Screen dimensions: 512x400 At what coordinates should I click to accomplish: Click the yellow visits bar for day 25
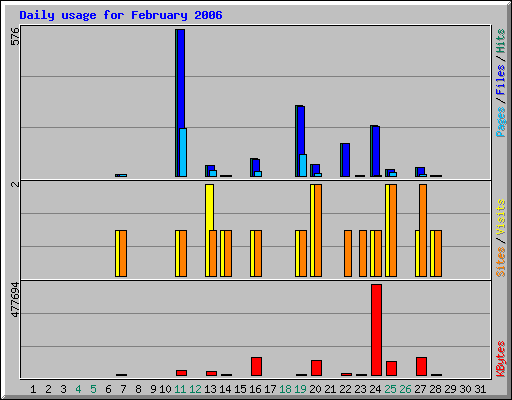(388, 230)
